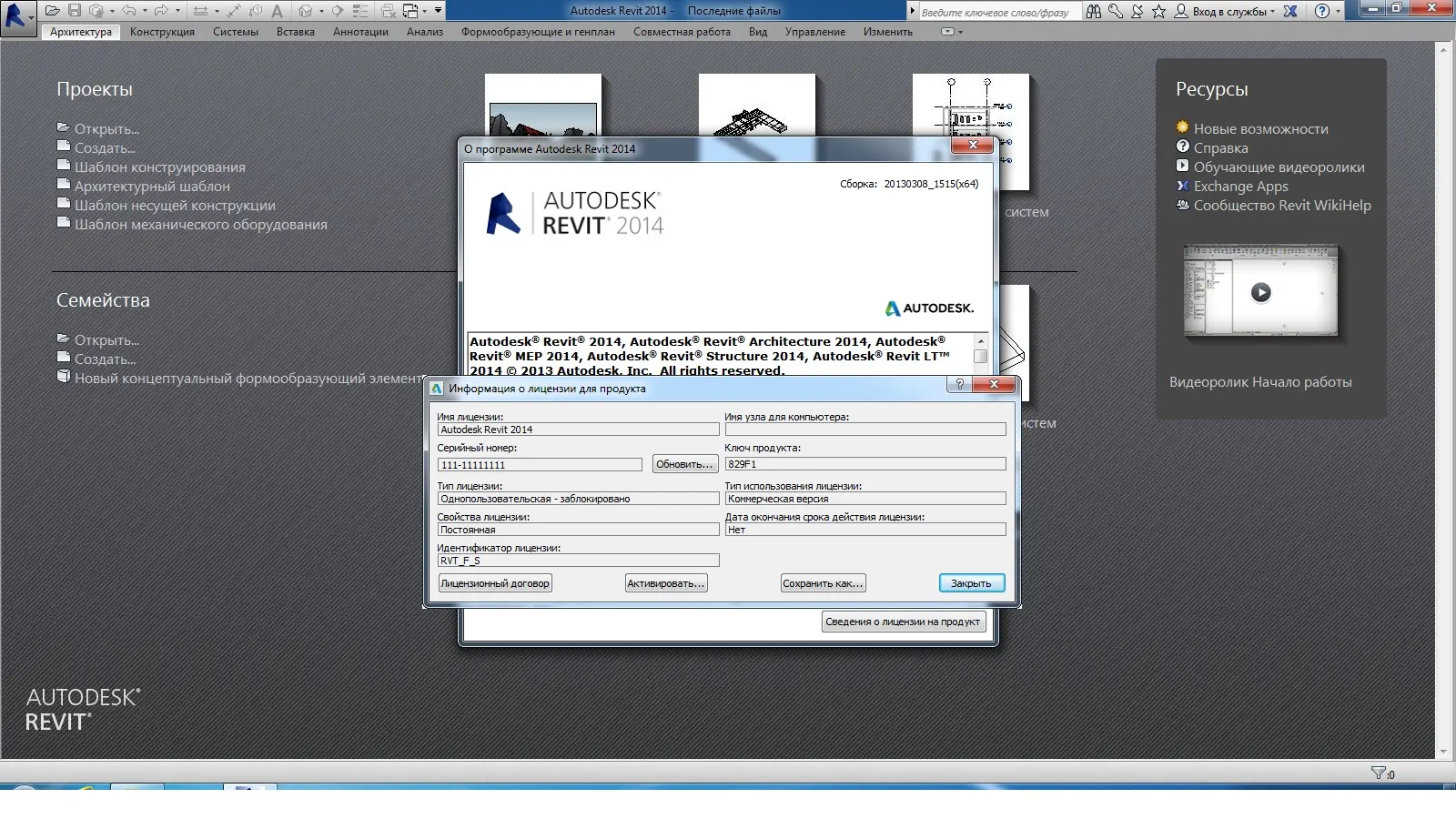
Task: Click the Undo arrow icon
Action: click(x=128, y=11)
